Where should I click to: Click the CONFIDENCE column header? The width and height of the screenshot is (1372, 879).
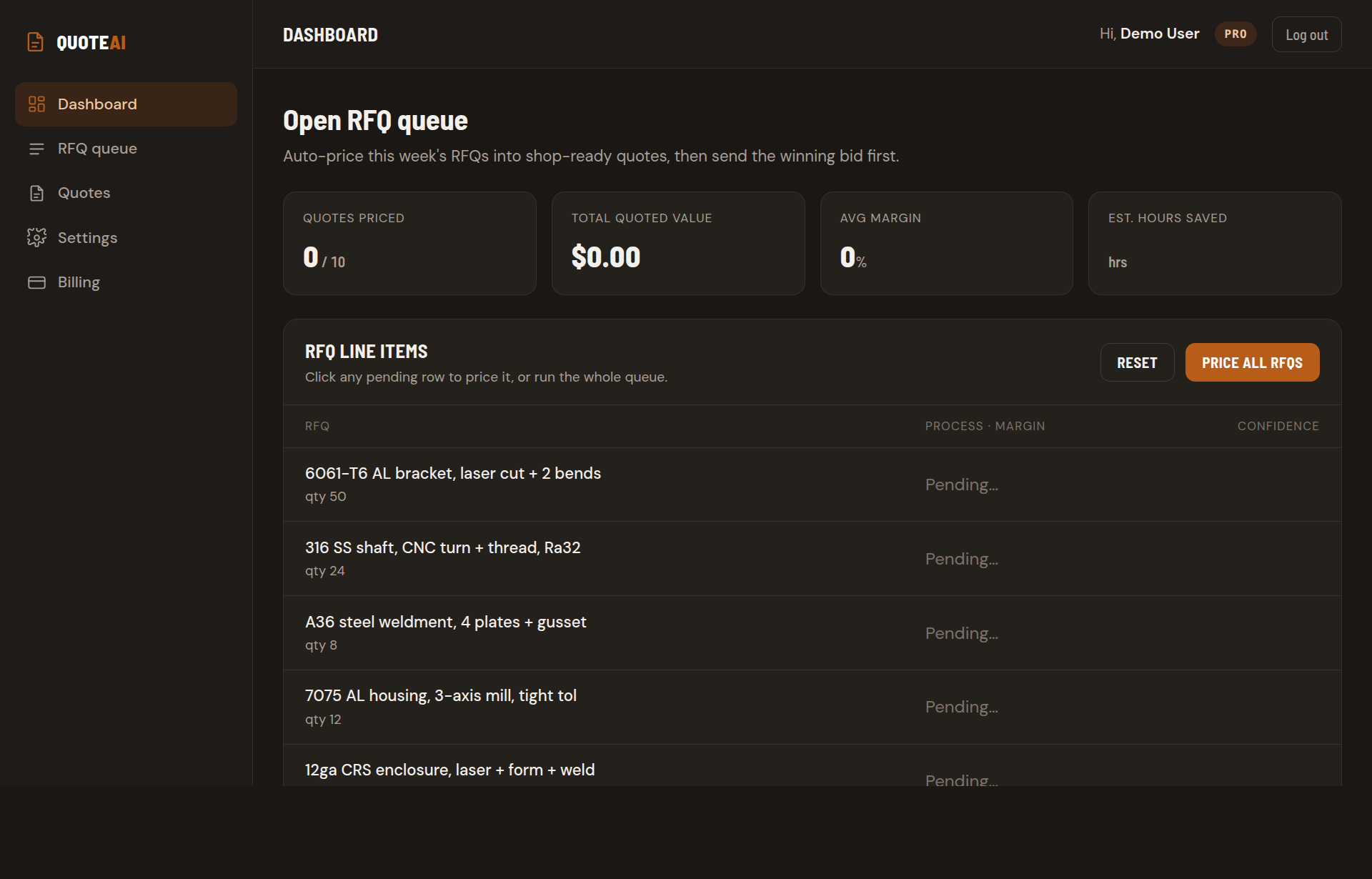tap(1278, 426)
